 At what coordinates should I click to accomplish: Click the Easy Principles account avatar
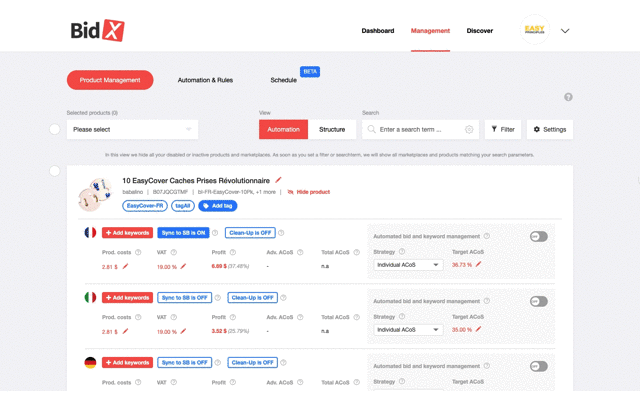[534, 30]
